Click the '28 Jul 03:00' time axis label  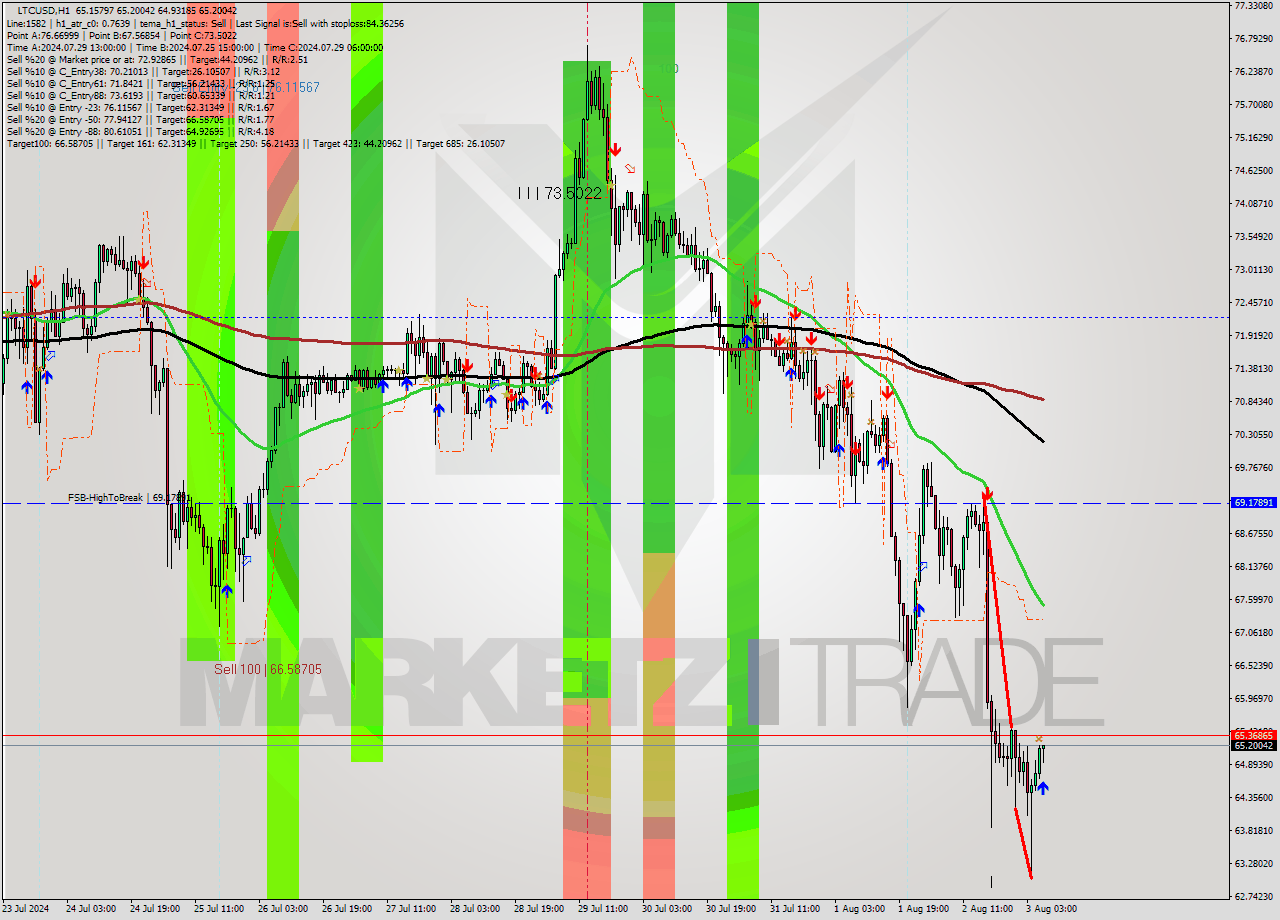(474, 909)
